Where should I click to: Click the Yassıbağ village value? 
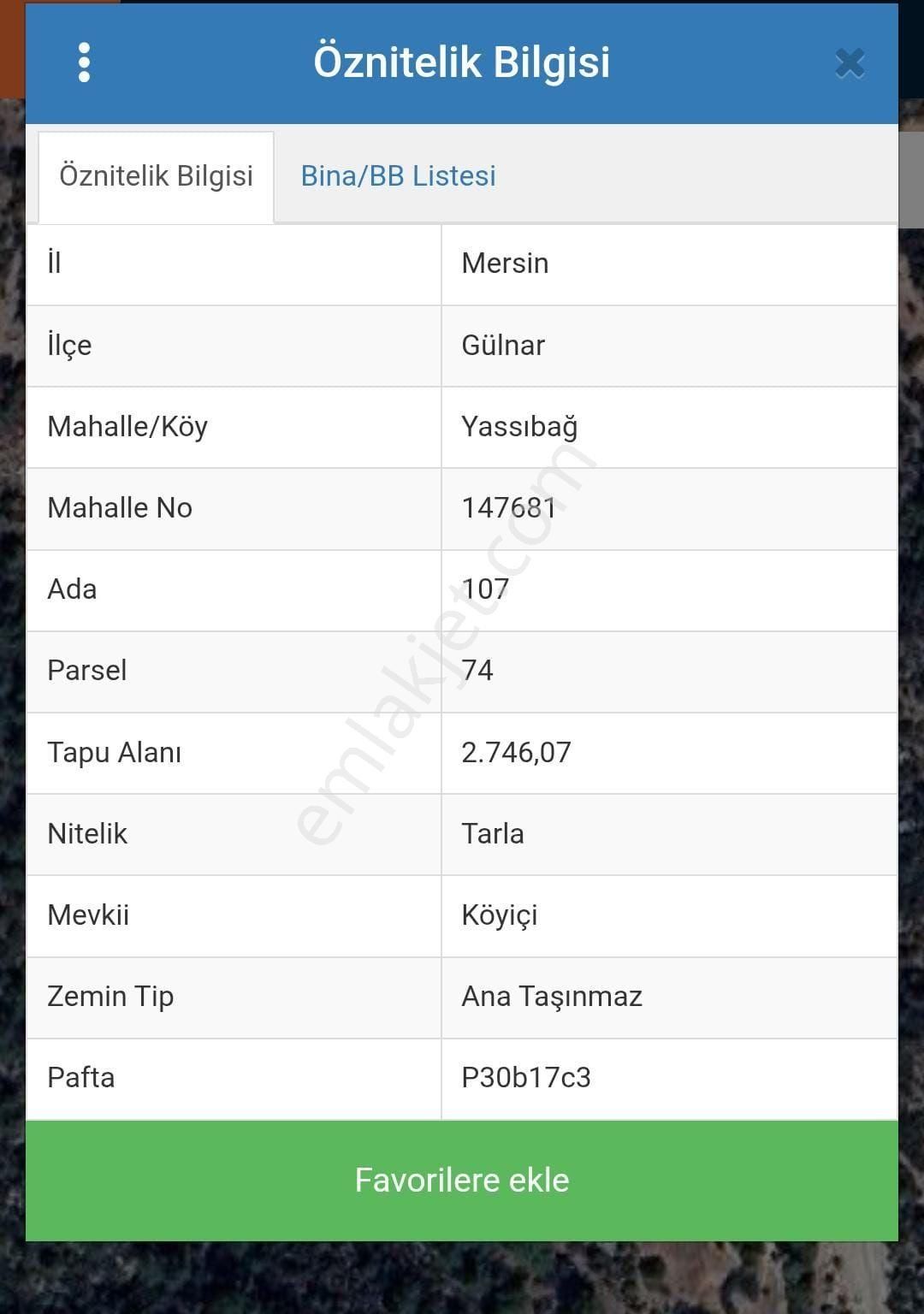click(519, 427)
